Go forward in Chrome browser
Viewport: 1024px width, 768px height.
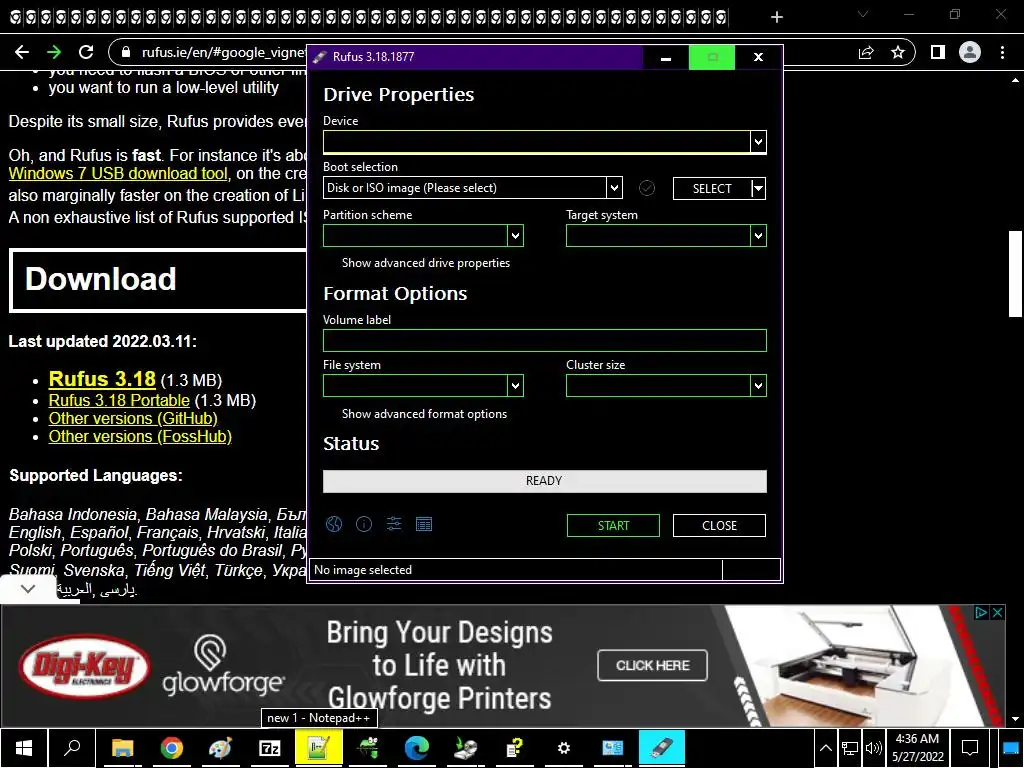coord(54,52)
